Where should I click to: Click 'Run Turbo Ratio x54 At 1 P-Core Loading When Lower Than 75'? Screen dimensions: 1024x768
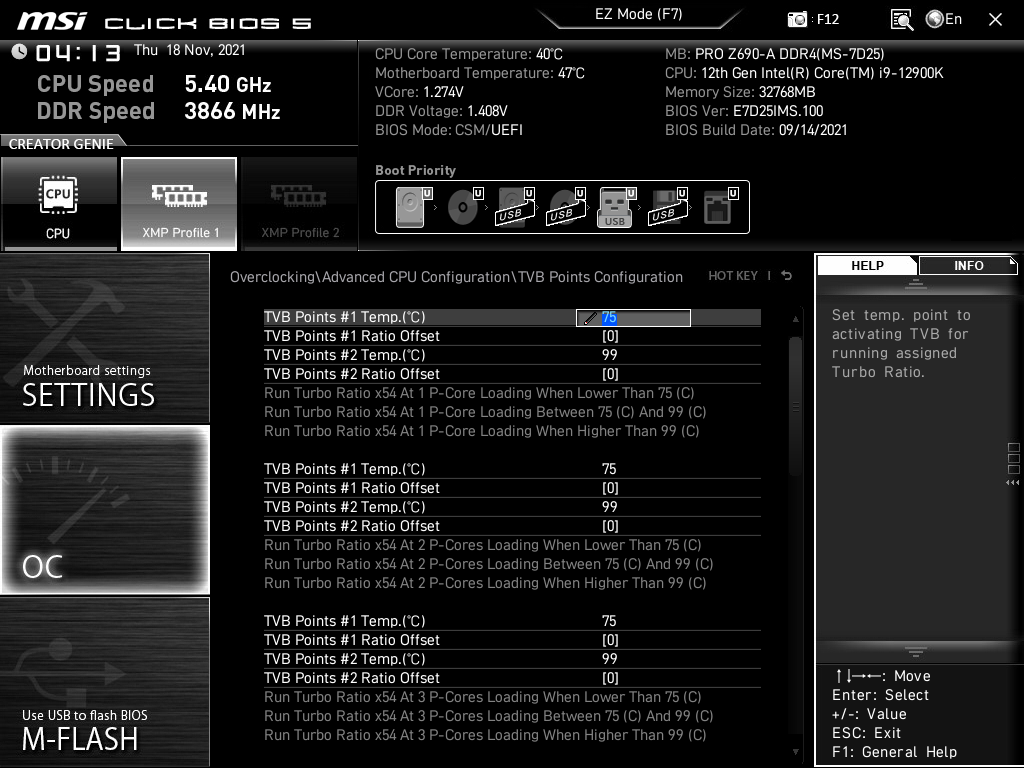point(479,392)
